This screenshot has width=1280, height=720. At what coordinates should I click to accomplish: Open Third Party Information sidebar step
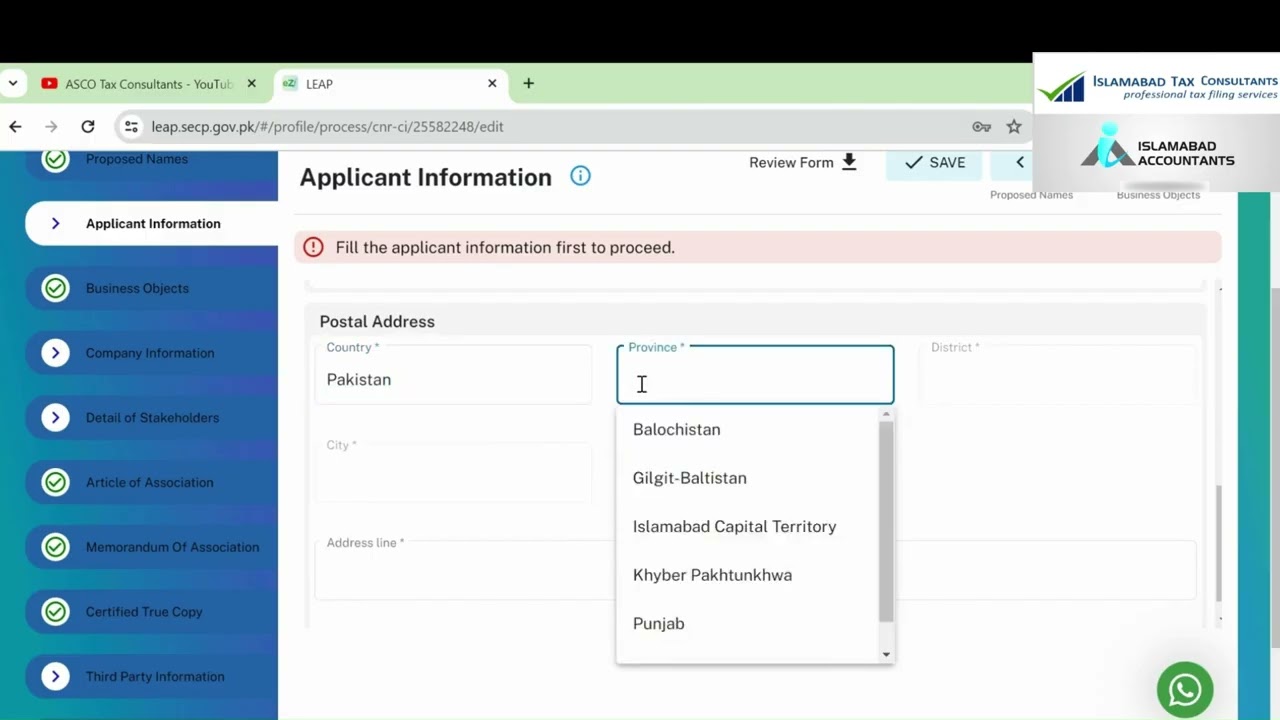pos(151,676)
